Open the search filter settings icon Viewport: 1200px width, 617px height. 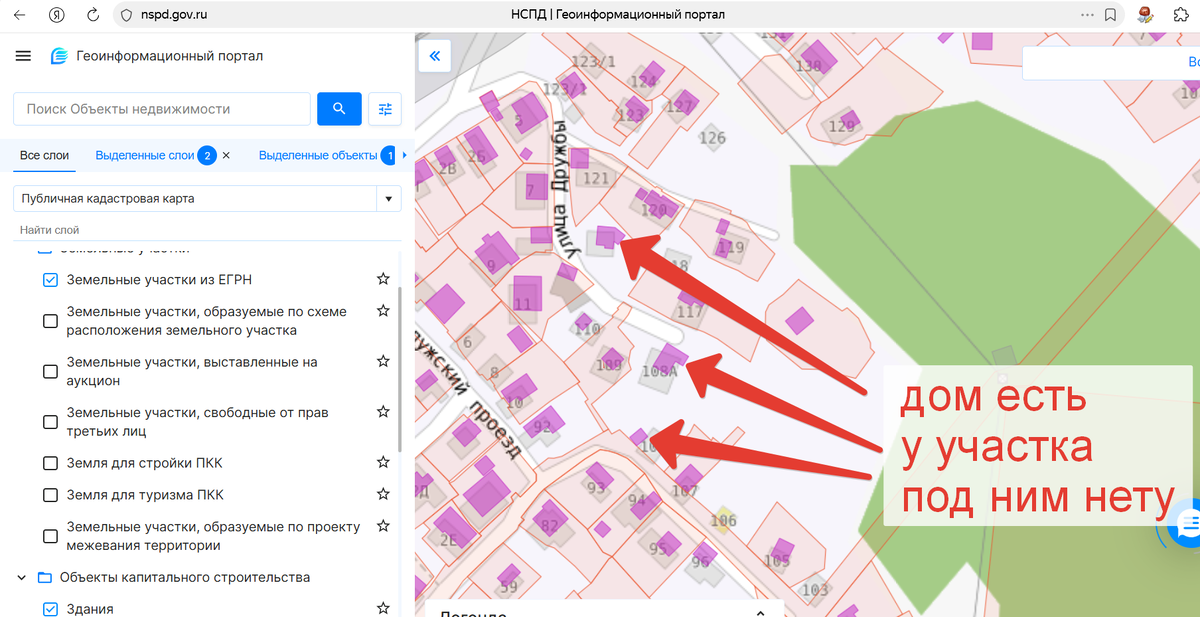click(385, 109)
